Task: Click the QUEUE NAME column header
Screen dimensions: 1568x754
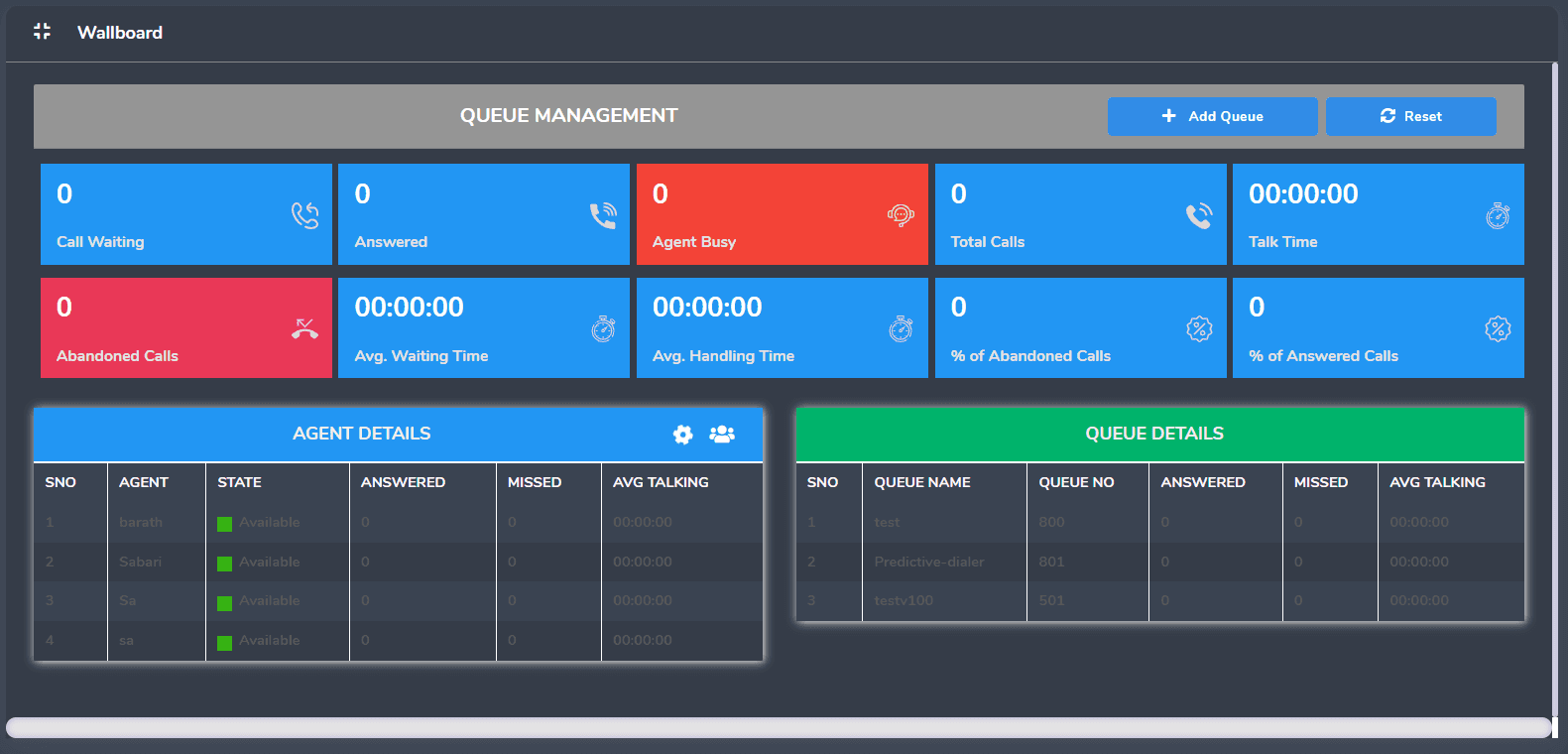Action: (922, 482)
